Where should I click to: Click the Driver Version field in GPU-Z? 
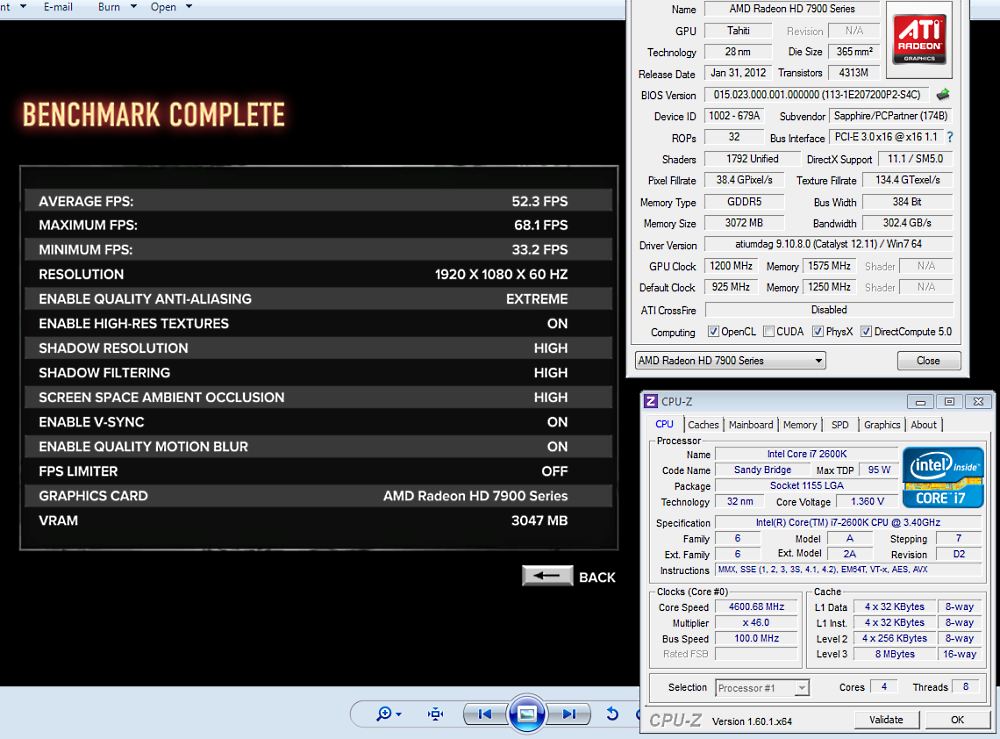[x=828, y=244]
